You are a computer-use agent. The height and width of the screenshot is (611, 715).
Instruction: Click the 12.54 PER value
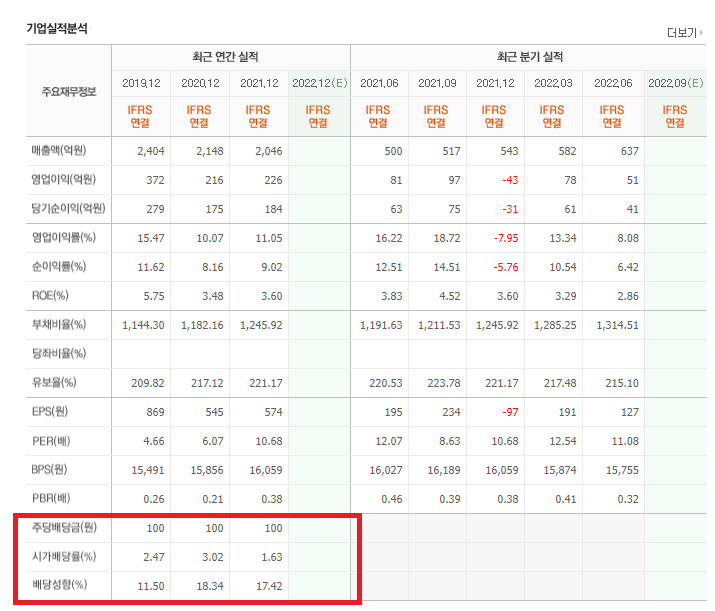coord(563,441)
